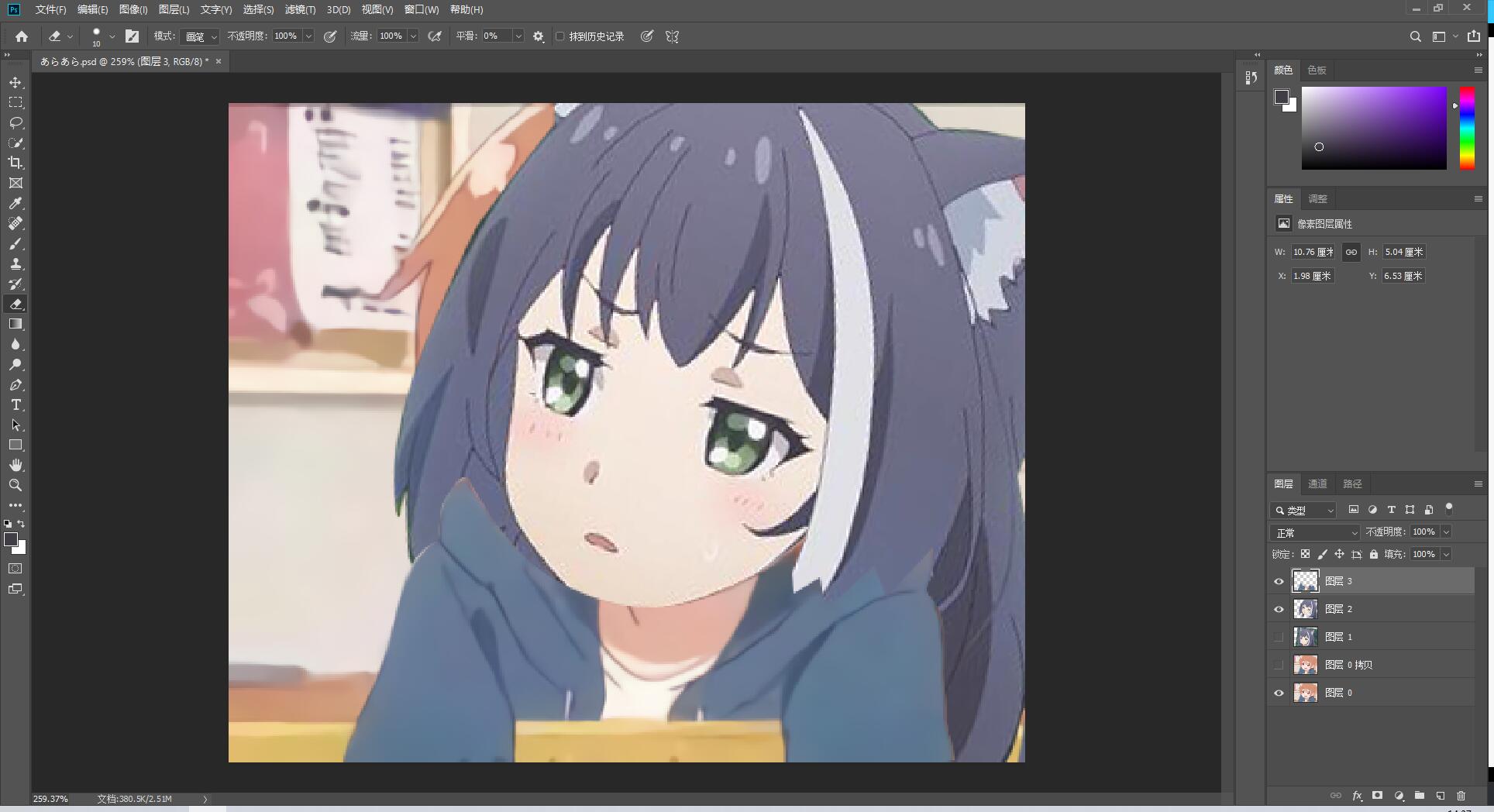
Task: Select the Brush tool
Action: click(15, 243)
